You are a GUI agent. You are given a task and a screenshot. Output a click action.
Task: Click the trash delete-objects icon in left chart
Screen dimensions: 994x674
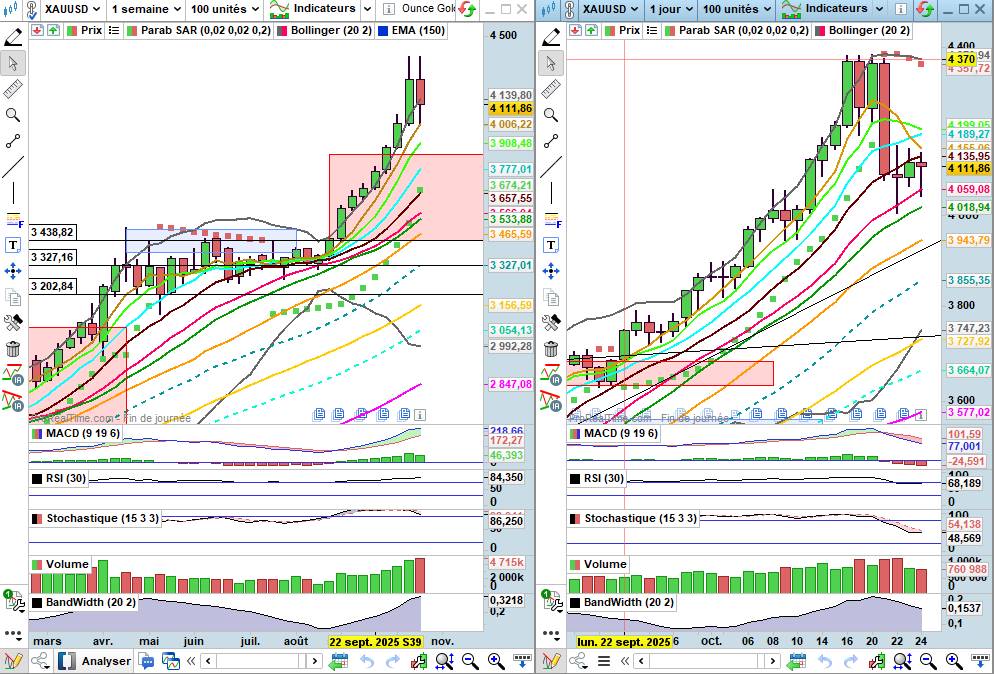point(13,349)
